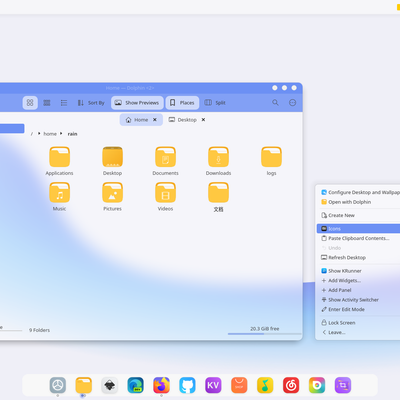Select the Documents folder
The height and width of the screenshot is (400, 400).
pos(165,161)
